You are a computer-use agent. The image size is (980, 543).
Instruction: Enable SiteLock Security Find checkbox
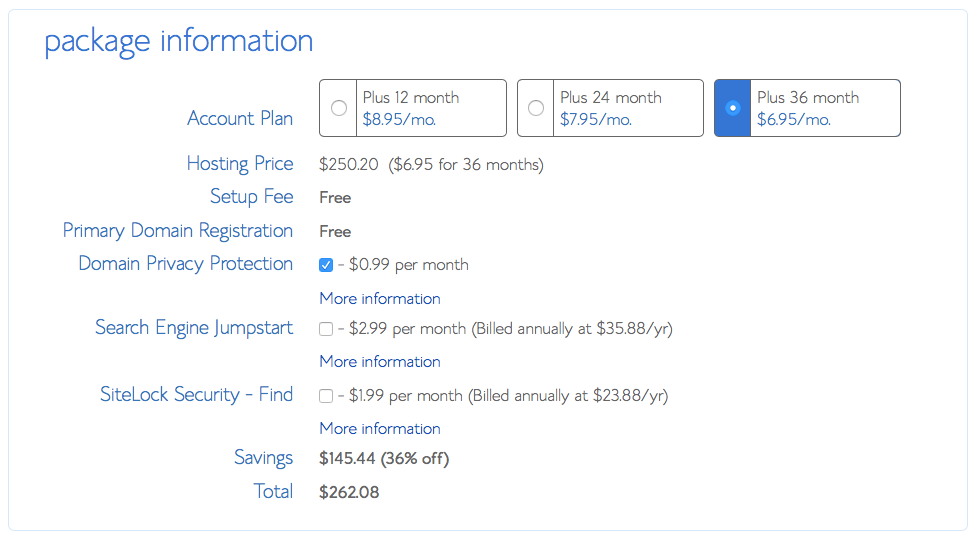[x=326, y=396]
